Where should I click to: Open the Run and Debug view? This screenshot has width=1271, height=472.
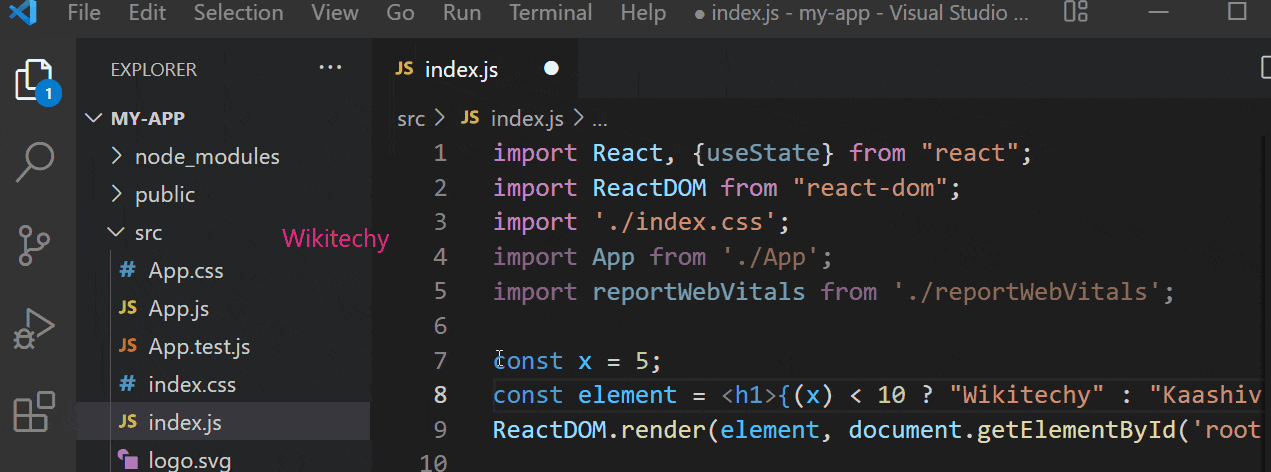coord(35,328)
